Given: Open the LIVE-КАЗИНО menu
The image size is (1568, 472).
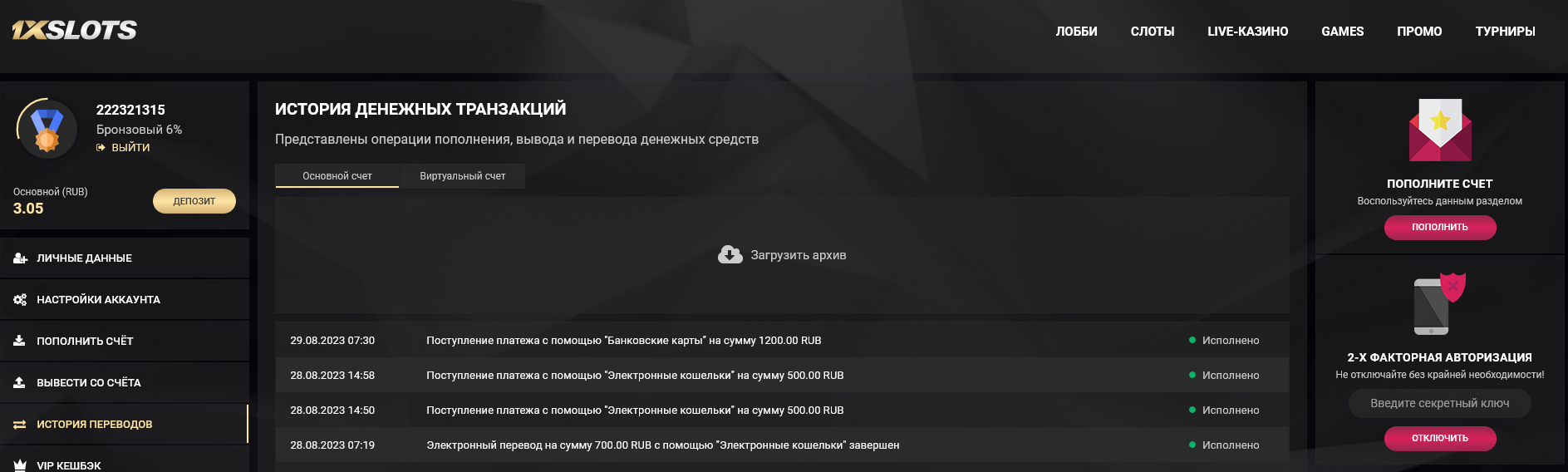Looking at the screenshot, I should 1247,32.
